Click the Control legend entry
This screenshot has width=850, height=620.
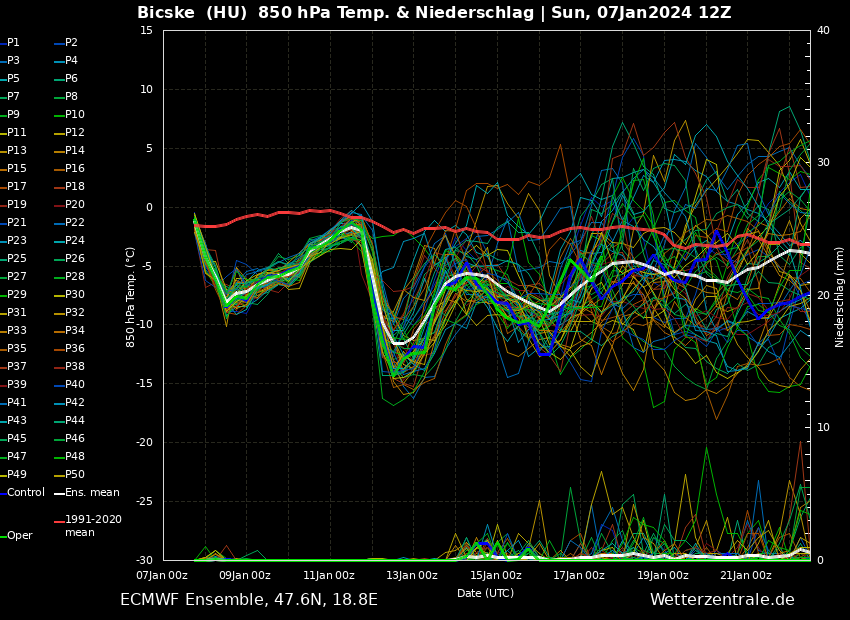pos(26,493)
